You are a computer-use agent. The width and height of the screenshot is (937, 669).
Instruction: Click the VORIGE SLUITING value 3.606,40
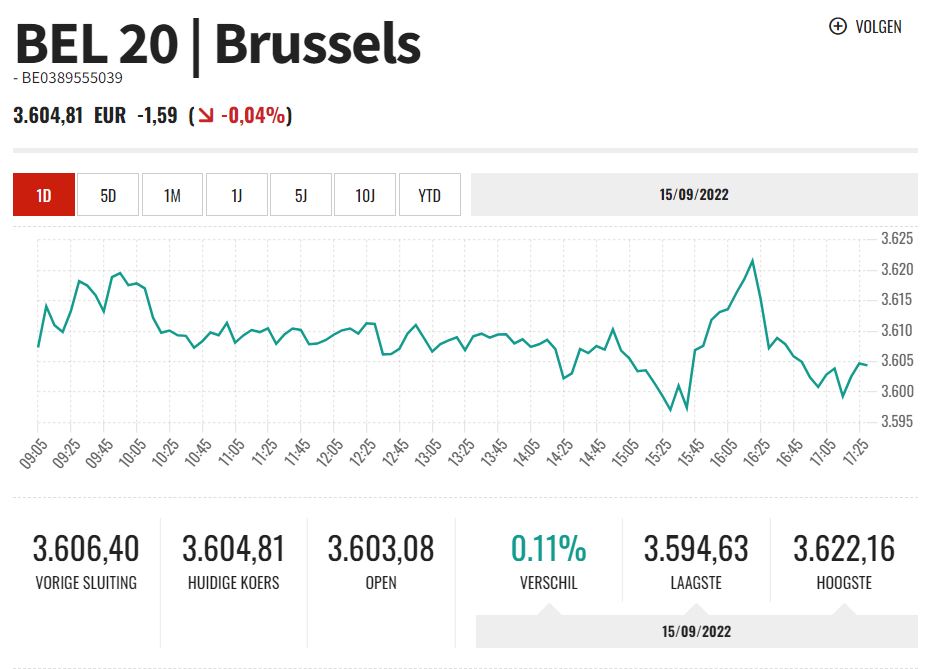coord(86,549)
